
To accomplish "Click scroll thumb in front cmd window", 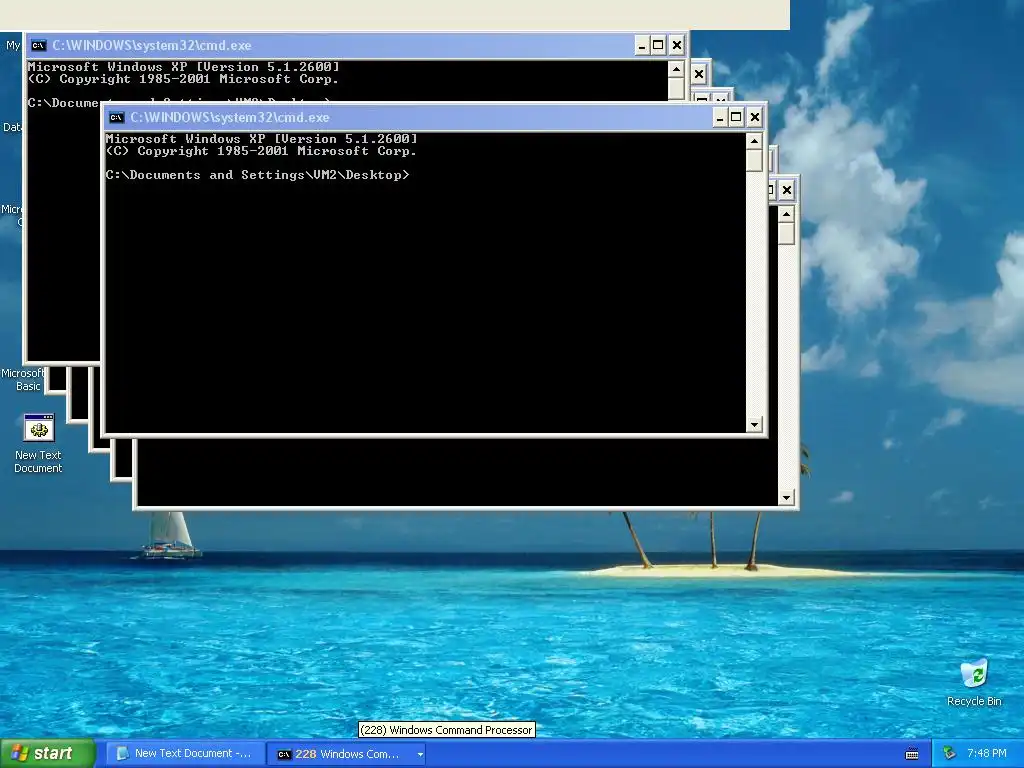I will click(754, 161).
